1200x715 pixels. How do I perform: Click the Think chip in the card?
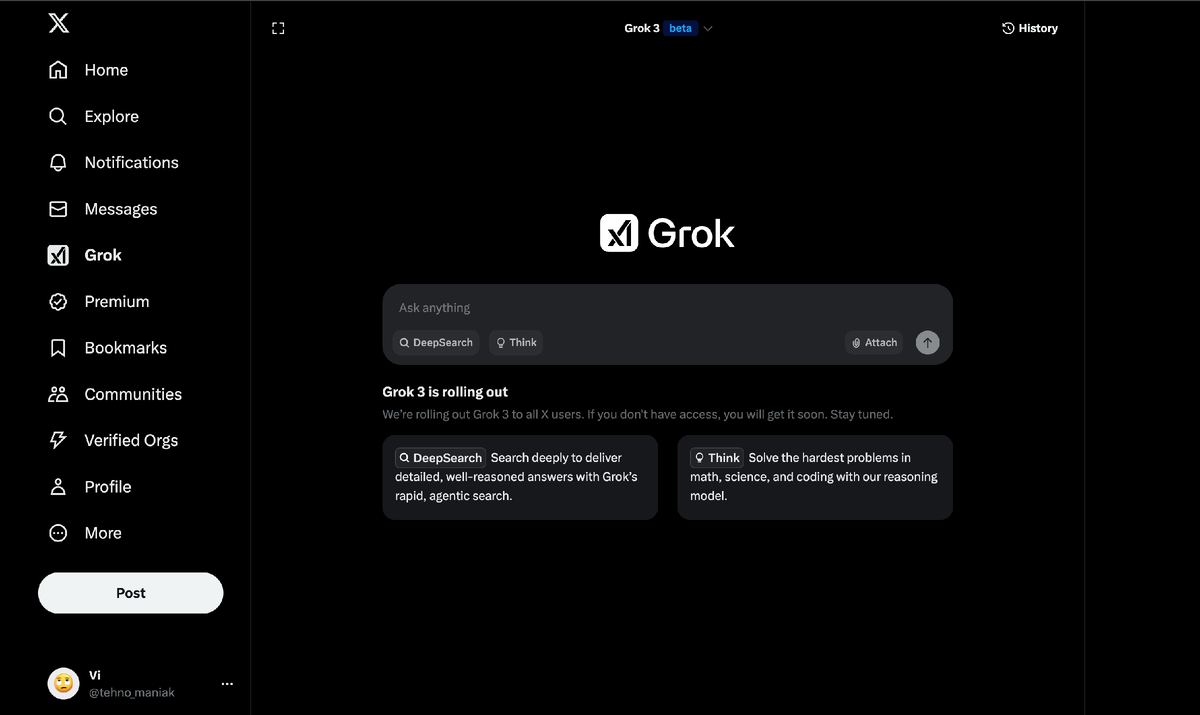pos(717,457)
